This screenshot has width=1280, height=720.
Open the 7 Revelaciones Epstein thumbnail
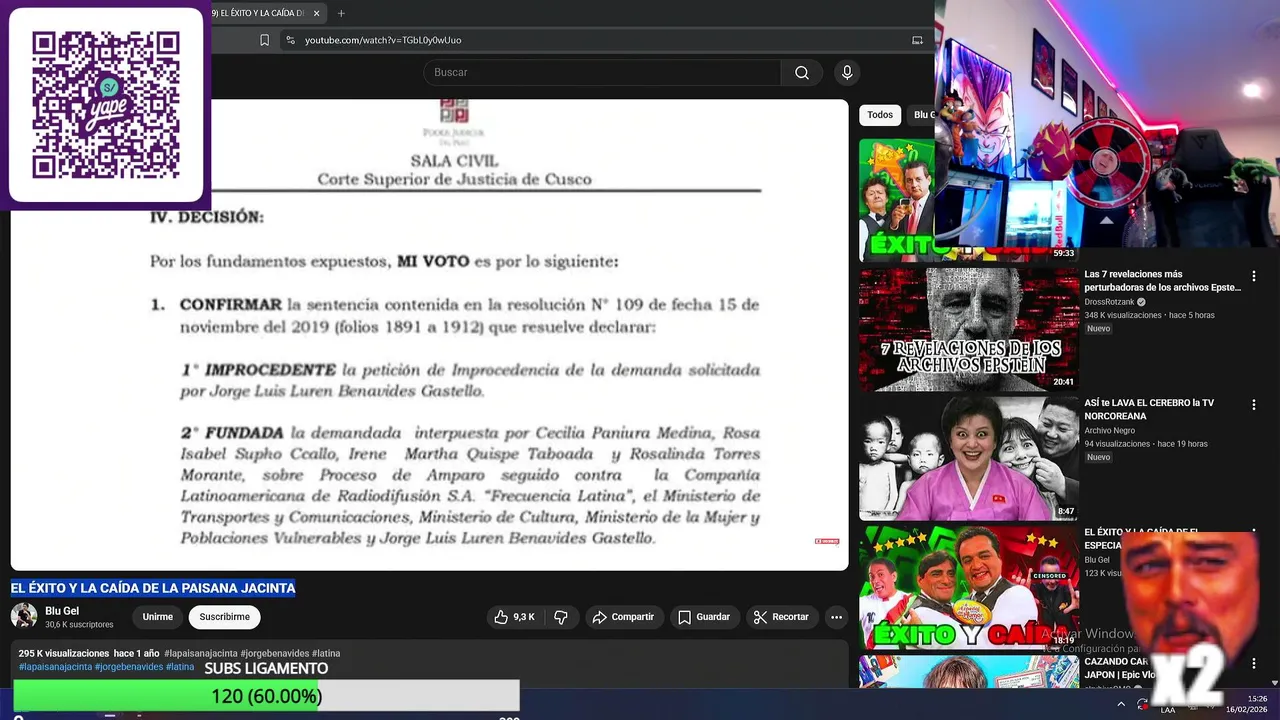(969, 329)
